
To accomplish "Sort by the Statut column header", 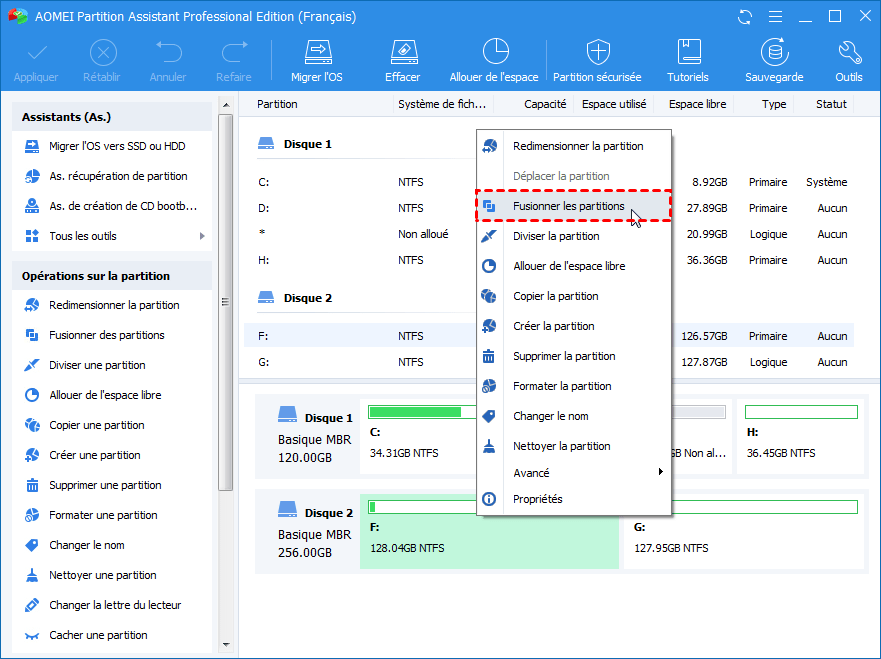I will pyautogui.click(x=831, y=104).
